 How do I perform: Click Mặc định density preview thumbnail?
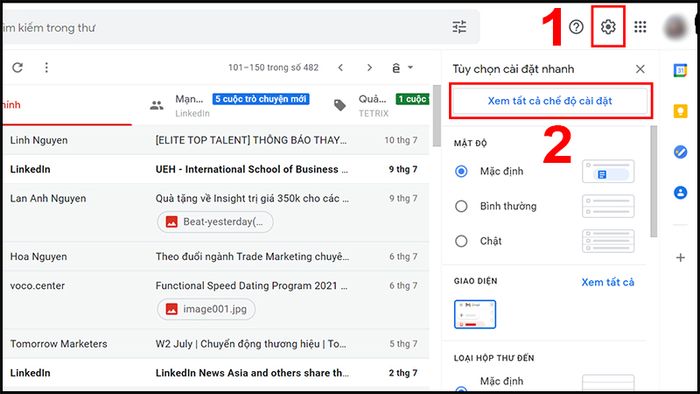(x=608, y=171)
